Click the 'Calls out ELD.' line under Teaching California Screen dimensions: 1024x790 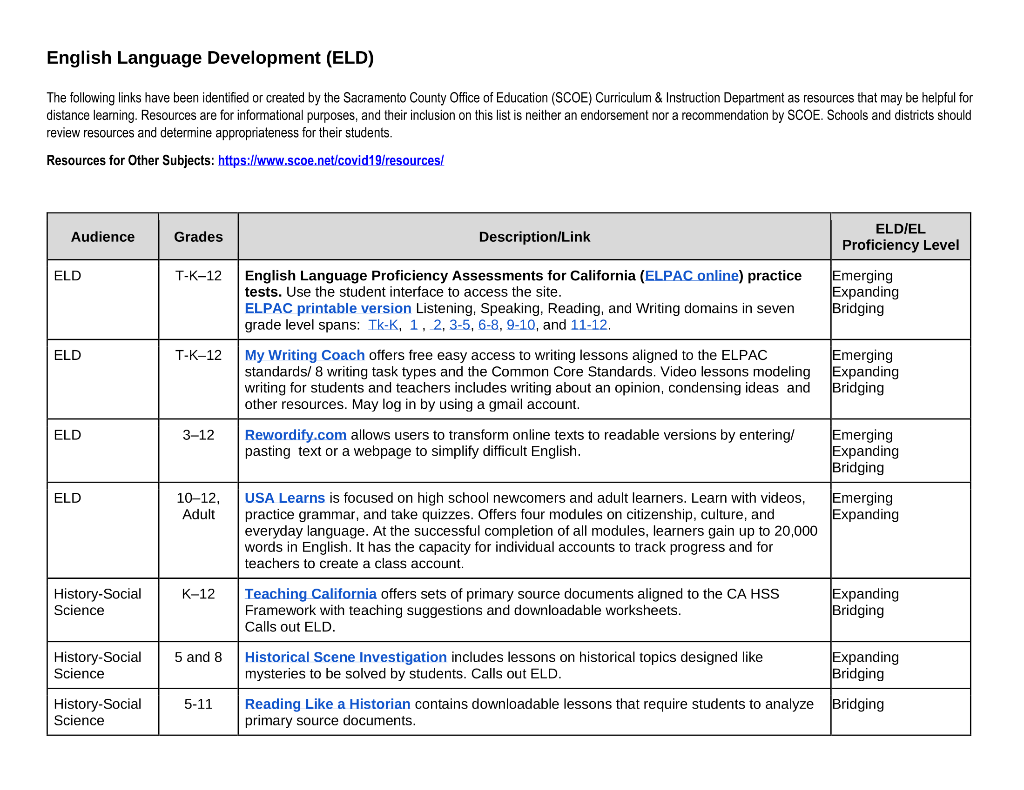[x=290, y=627]
